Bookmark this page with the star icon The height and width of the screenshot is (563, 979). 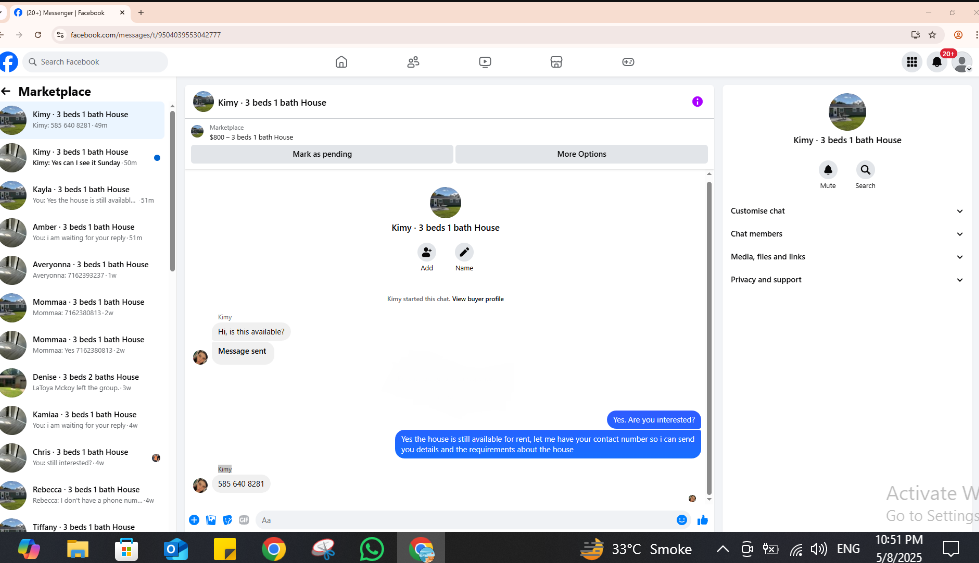coord(932,35)
